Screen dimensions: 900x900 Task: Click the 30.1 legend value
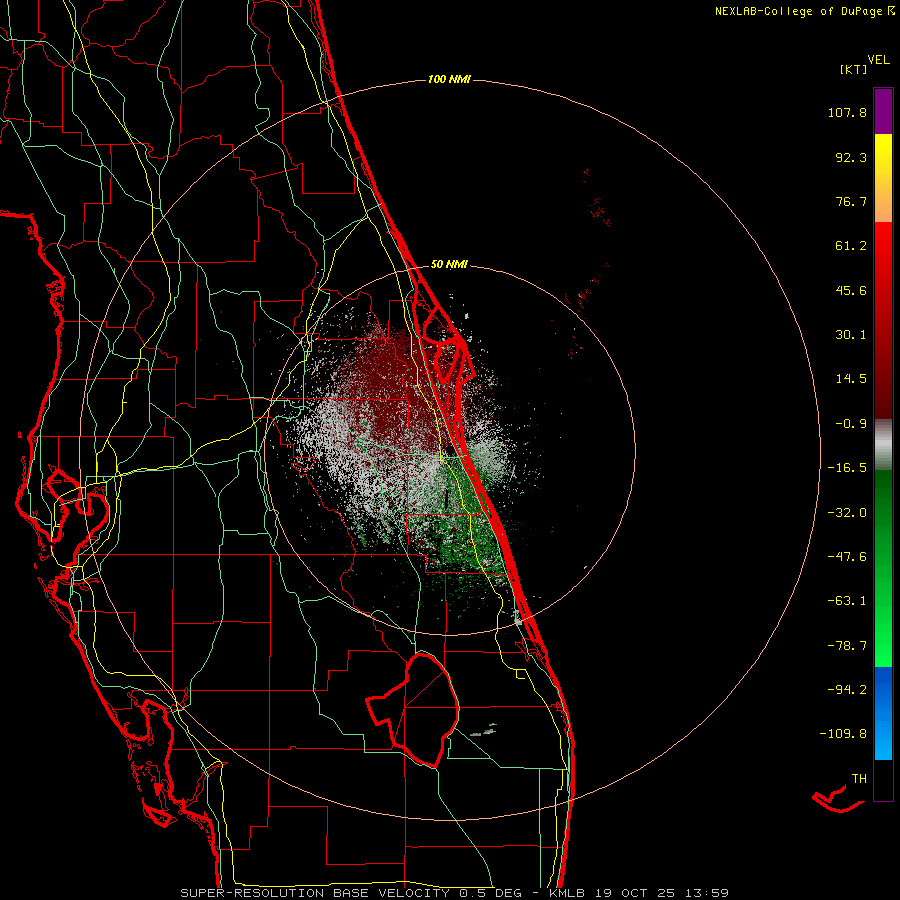coord(851,335)
